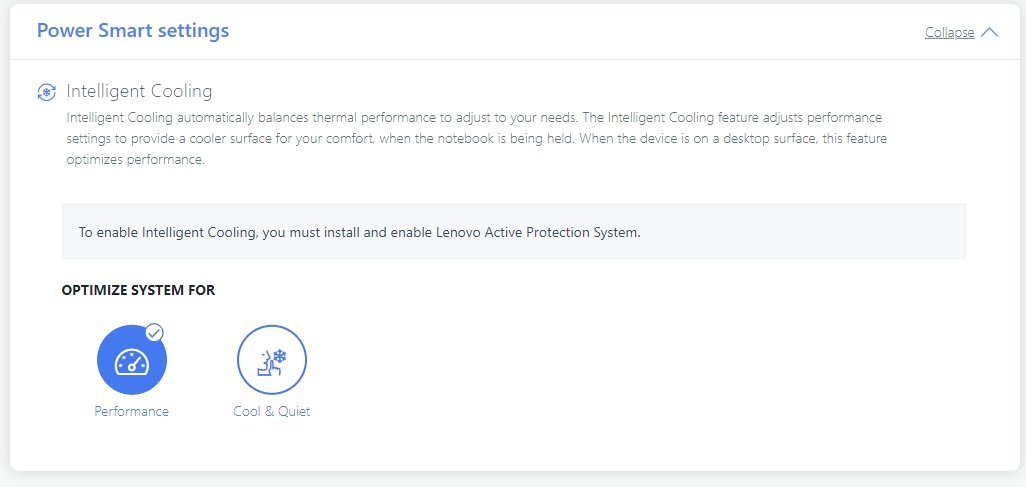Click the OPTIMIZE SYSTEM FOR label
This screenshot has width=1026, height=487.
pyautogui.click(x=138, y=290)
